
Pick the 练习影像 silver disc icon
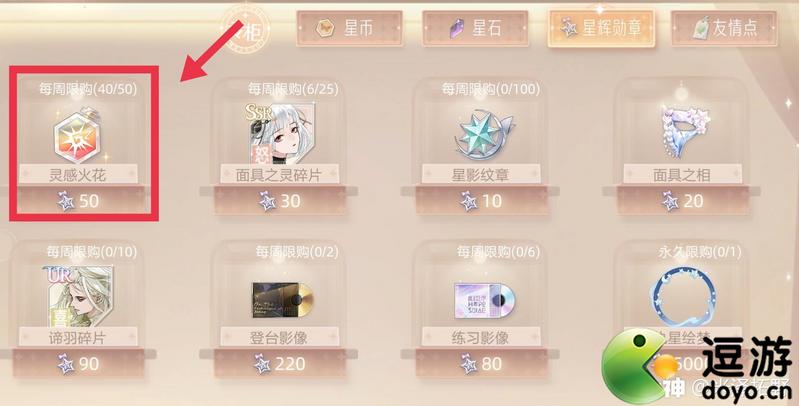coord(485,300)
